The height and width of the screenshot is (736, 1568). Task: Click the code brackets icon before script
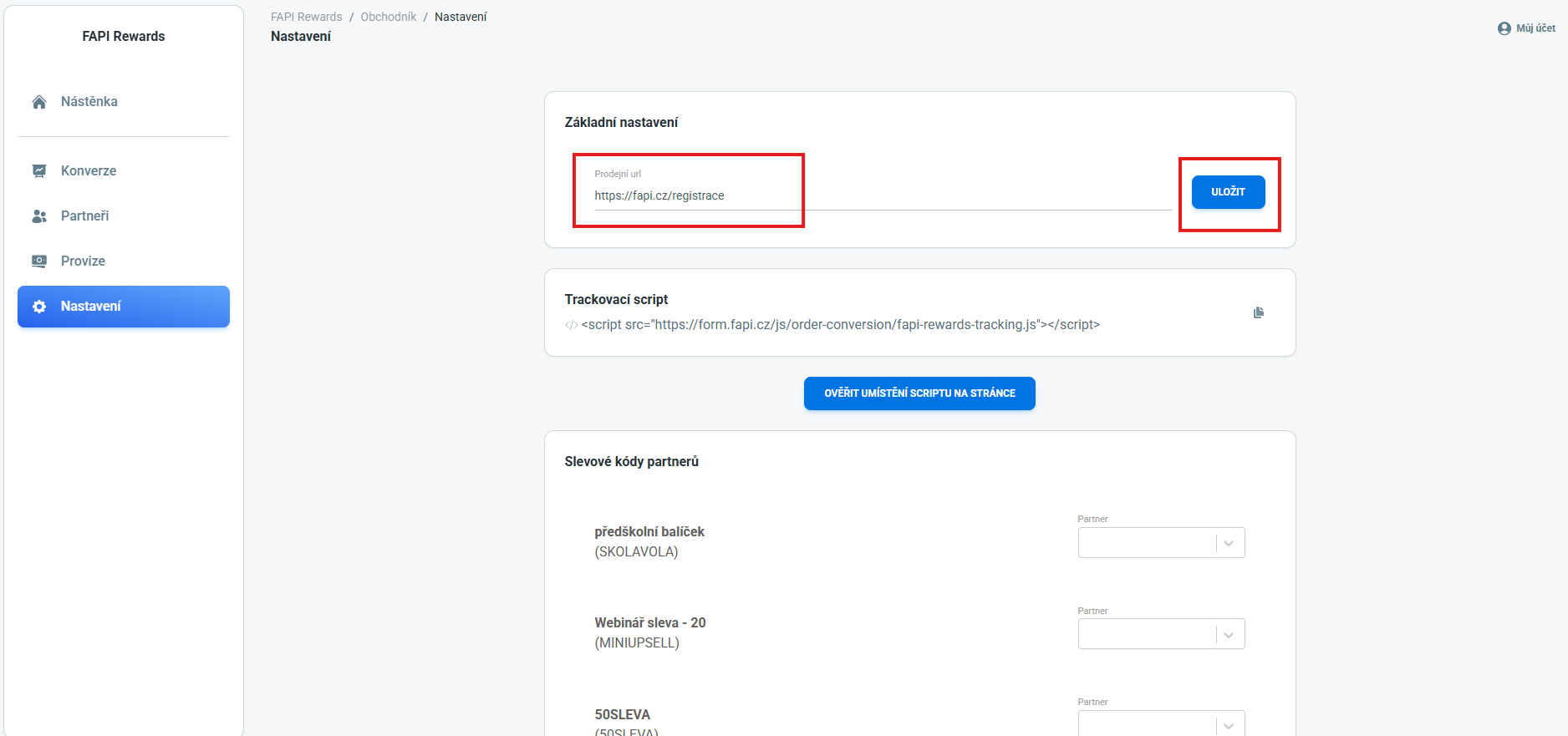571,325
